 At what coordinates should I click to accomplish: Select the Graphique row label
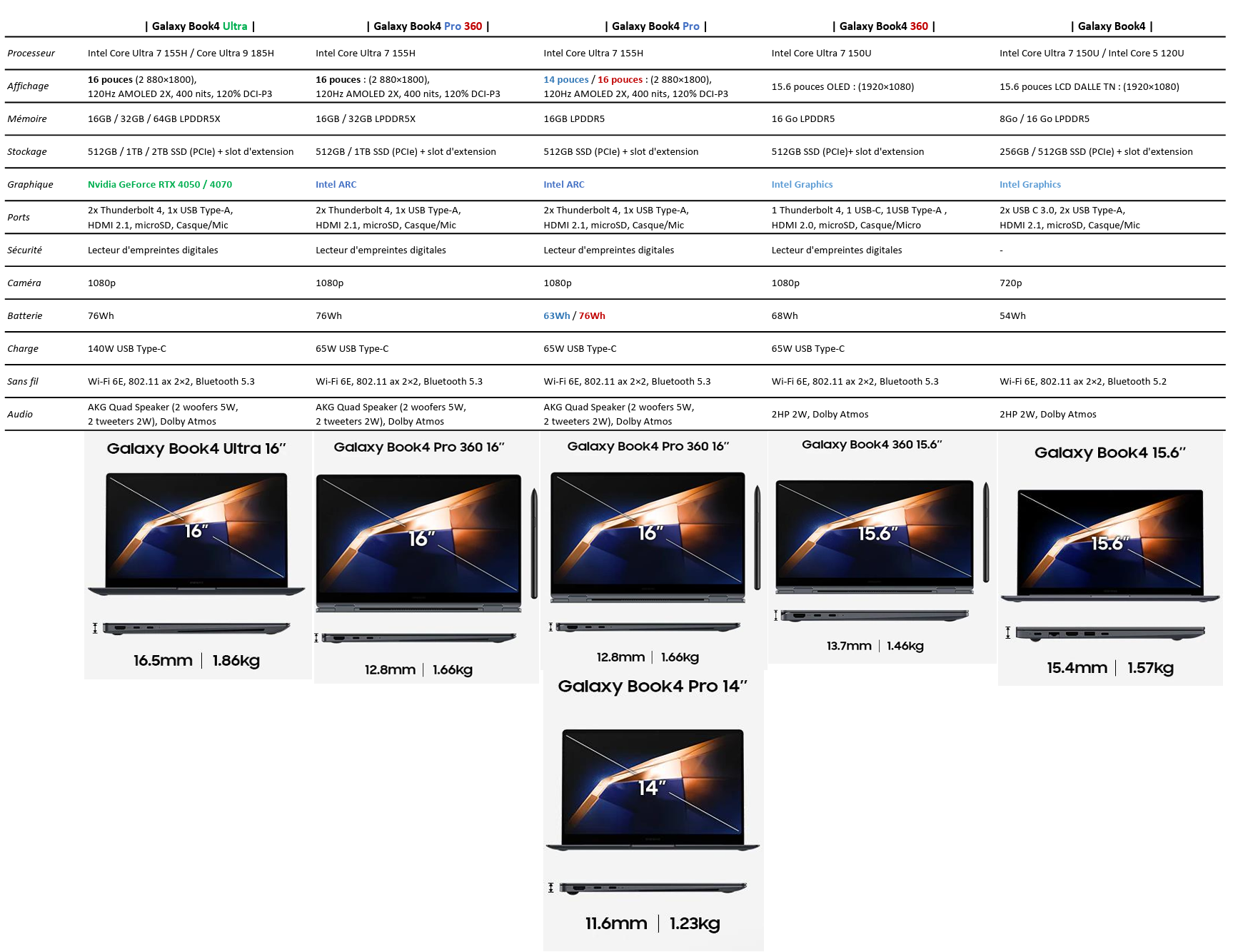click(x=30, y=185)
